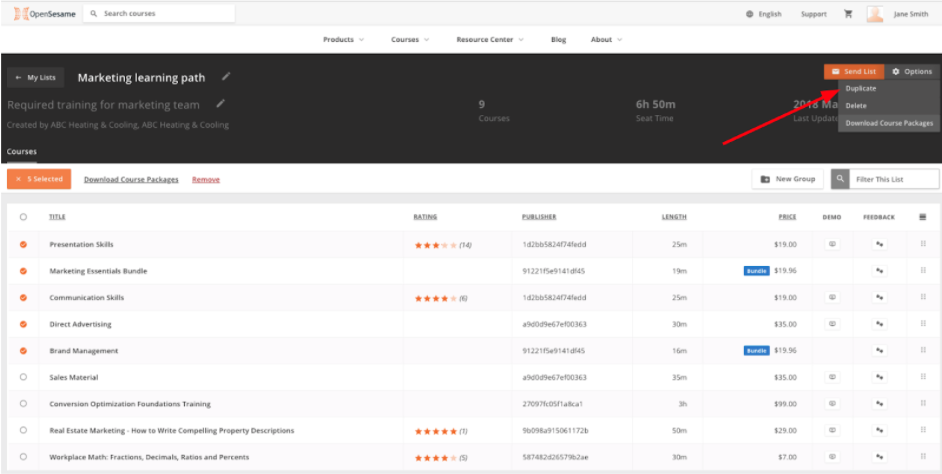Click the Remove link
Screen dimensions: 942x474
coord(206,180)
